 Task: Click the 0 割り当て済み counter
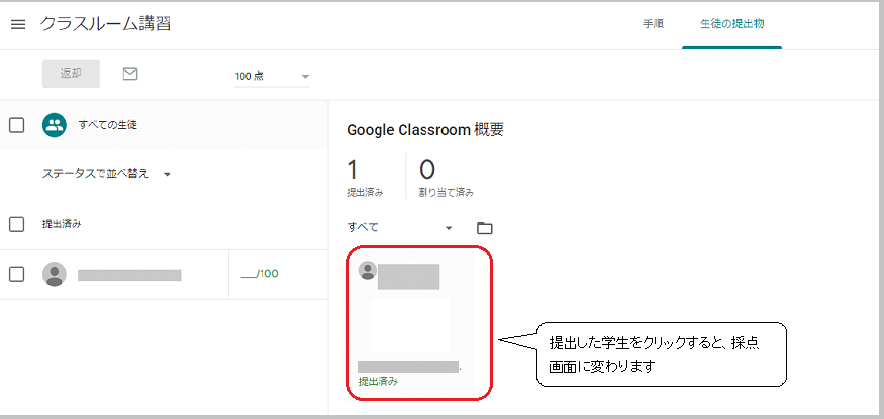click(446, 176)
